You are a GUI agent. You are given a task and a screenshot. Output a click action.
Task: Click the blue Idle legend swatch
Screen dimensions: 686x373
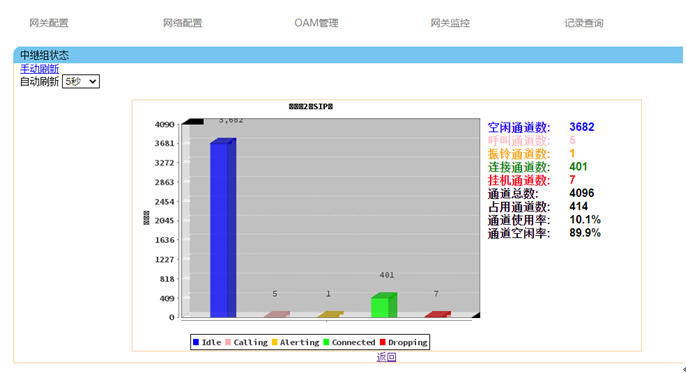[196, 342]
